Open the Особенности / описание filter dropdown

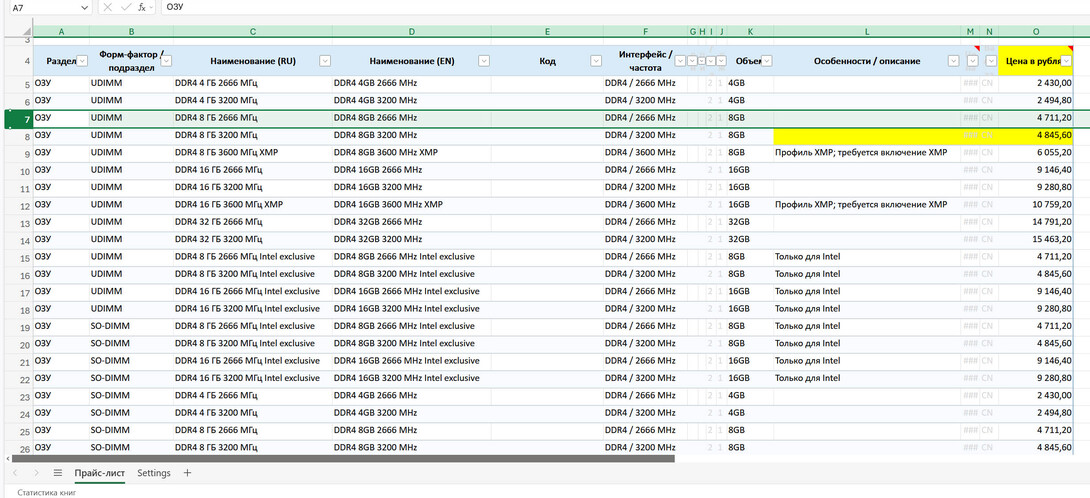click(x=953, y=61)
